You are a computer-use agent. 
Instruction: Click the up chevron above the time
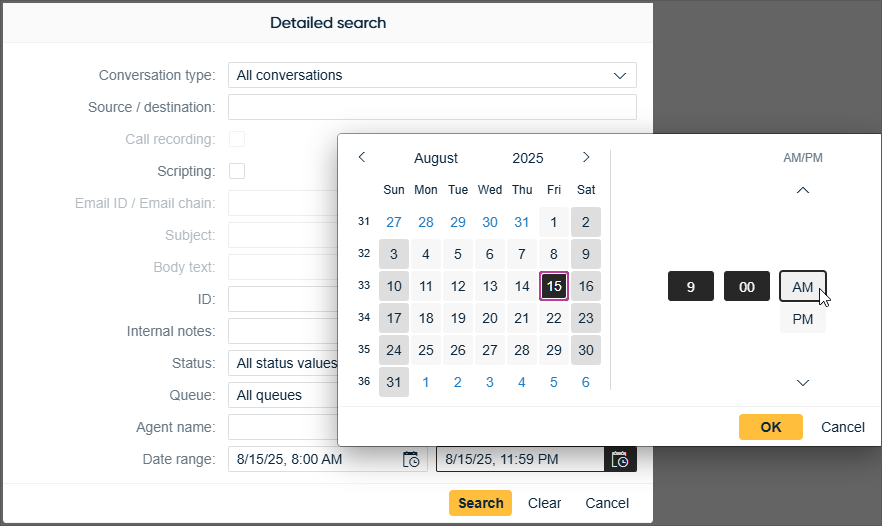click(802, 191)
